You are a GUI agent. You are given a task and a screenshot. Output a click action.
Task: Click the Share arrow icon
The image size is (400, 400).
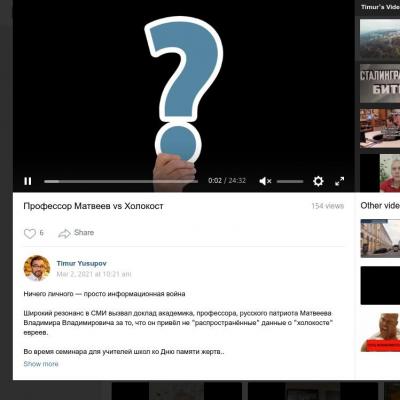(x=64, y=233)
